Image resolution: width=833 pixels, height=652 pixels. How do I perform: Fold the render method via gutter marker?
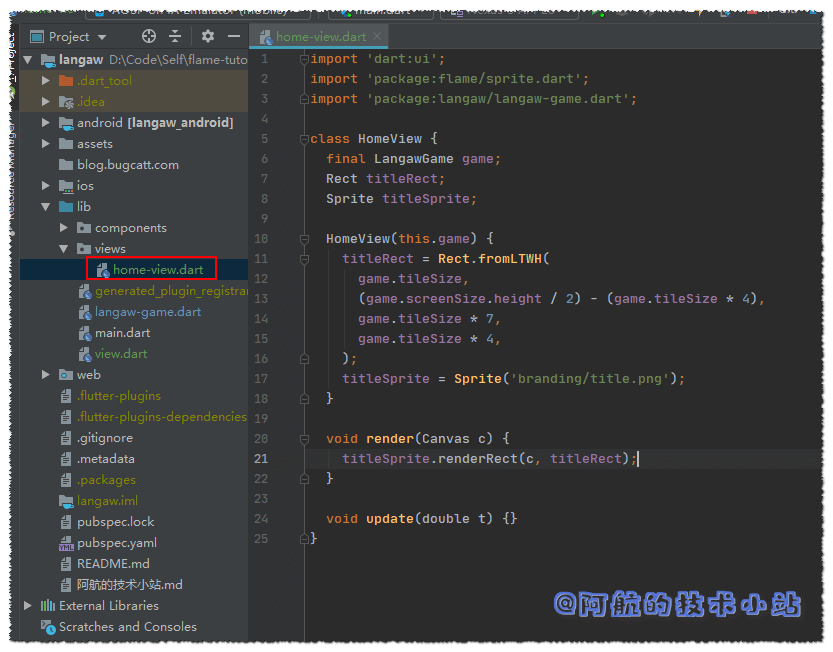click(x=302, y=439)
